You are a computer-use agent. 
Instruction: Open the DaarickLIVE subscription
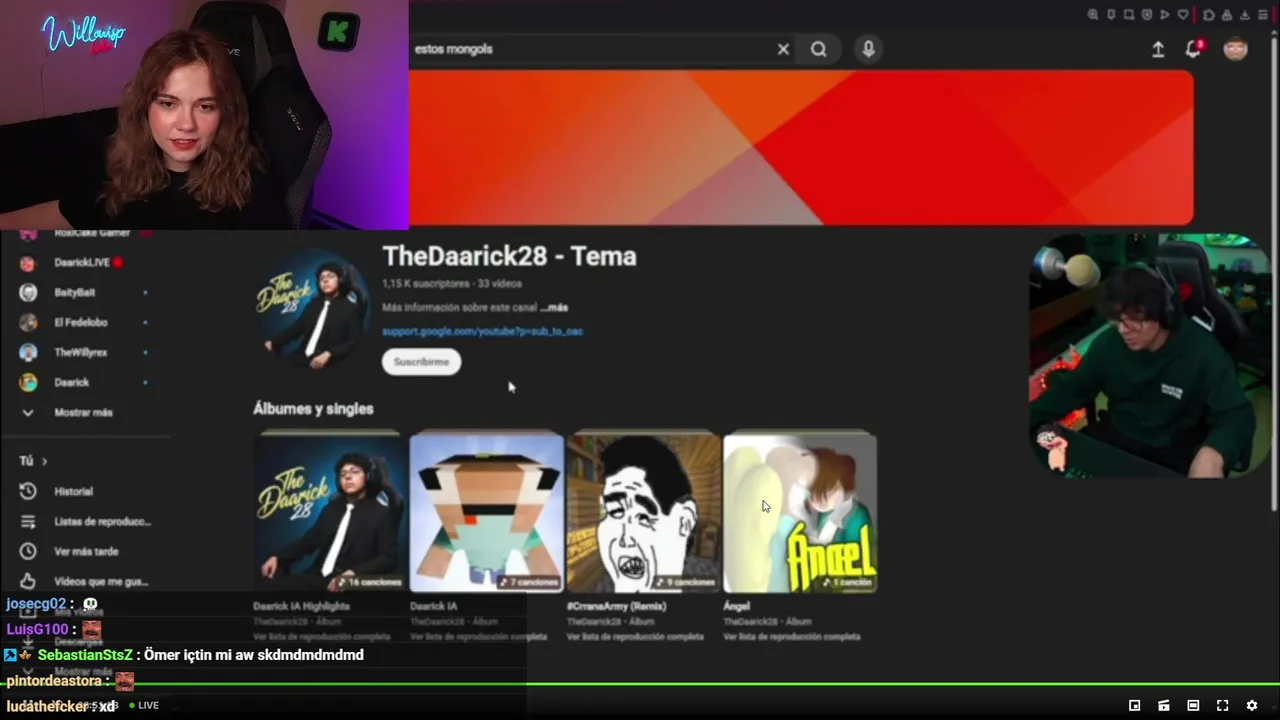[x=85, y=262]
